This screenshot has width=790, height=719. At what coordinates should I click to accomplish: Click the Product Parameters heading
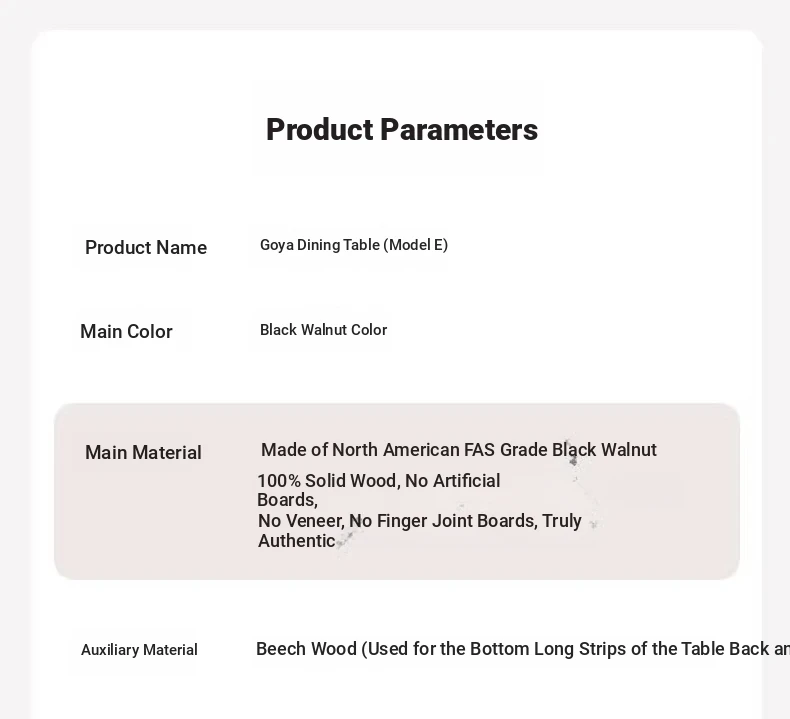(402, 130)
